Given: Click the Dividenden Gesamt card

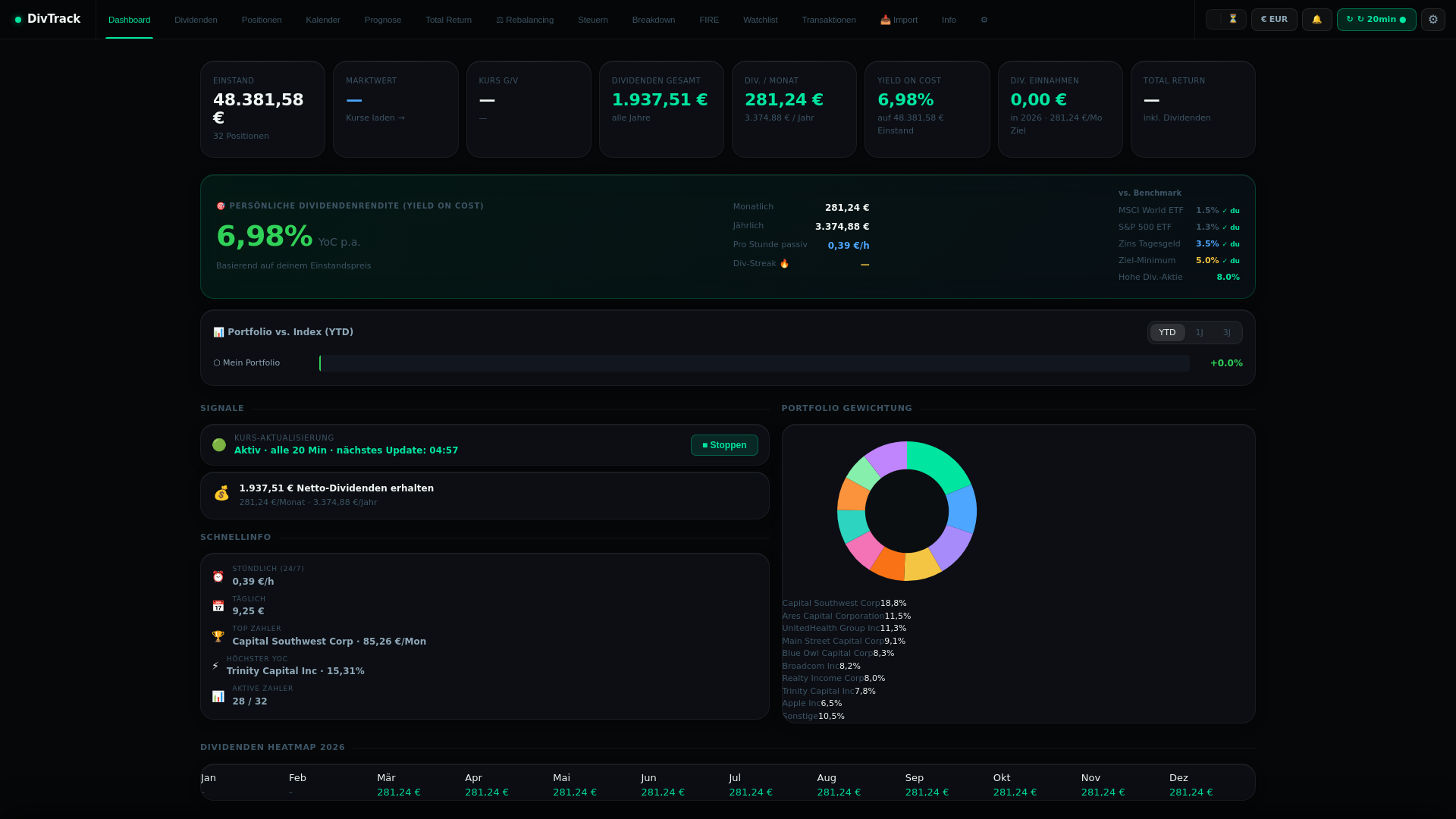Looking at the screenshot, I should click(x=661, y=109).
